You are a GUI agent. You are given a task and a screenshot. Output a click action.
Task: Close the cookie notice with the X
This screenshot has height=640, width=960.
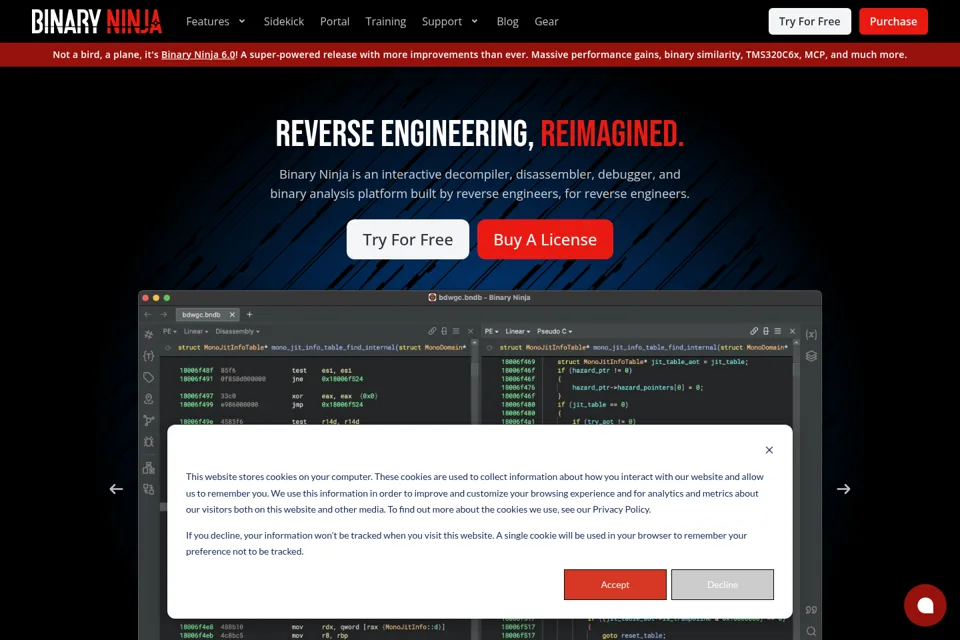click(x=769, y=450)
